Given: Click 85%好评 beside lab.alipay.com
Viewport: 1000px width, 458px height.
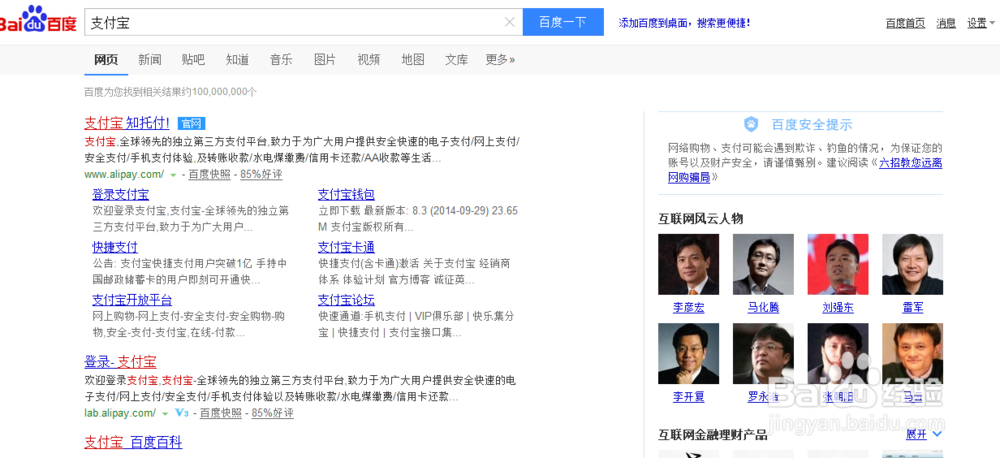Looking at the screenshot, I should coord(273,413).
